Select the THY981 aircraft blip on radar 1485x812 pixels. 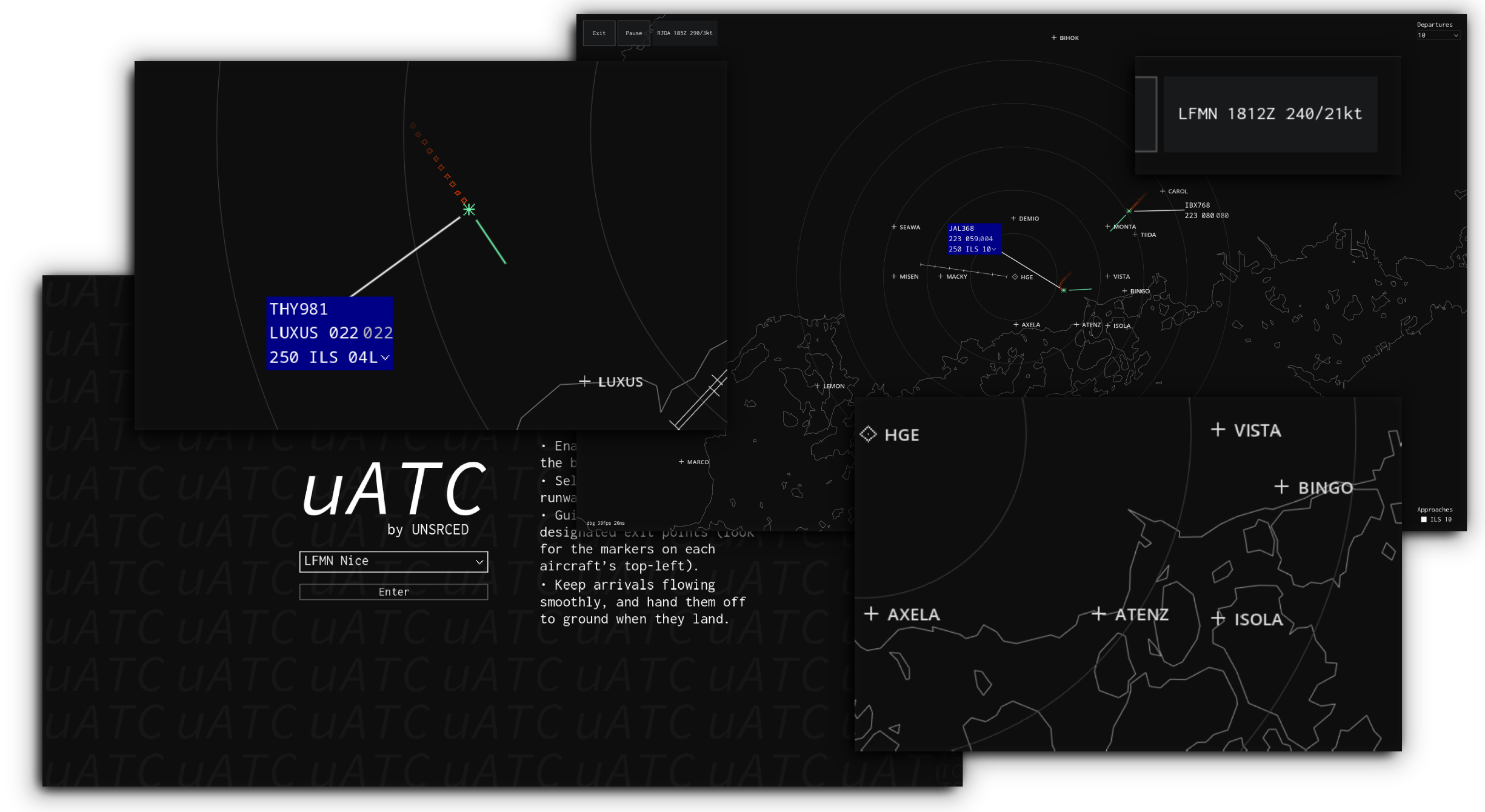(x=468, y=210)
